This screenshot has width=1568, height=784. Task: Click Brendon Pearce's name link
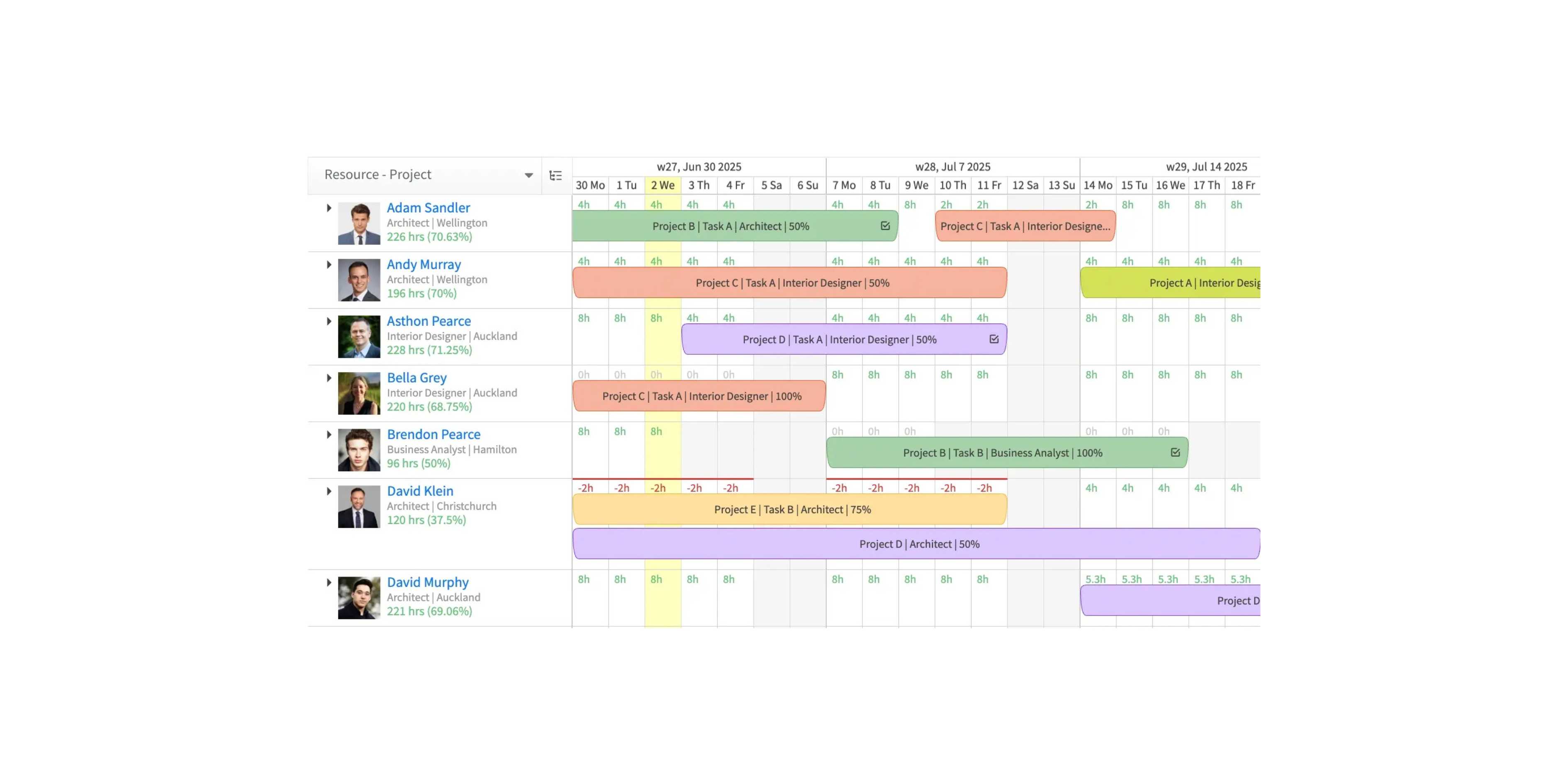pos(433,434)
